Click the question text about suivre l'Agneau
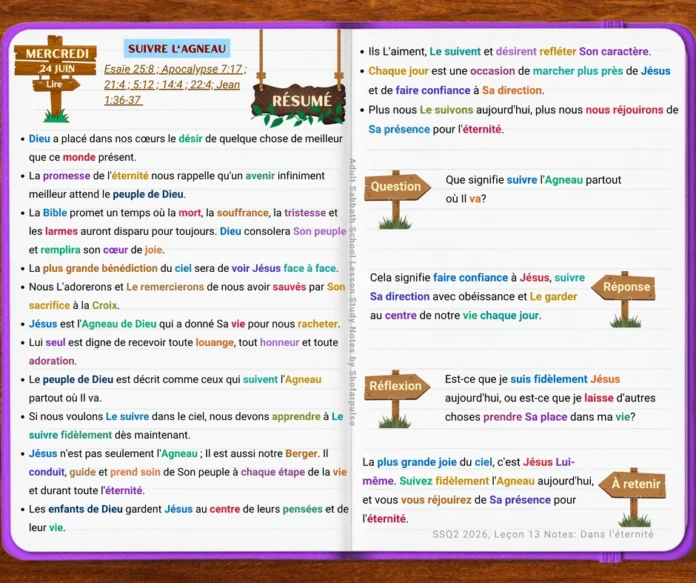This screenshot has width=696, height=583. click(x=533, y=189)
